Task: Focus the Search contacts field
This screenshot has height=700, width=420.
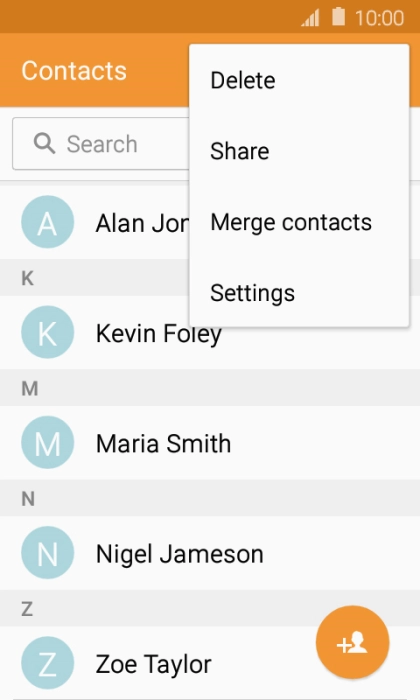Action: (x=101, y=144)
